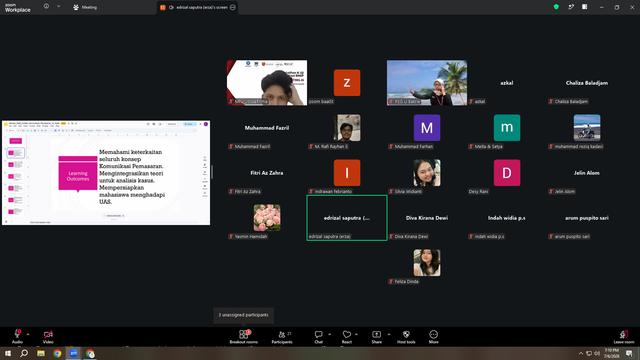The image size is (640, 360).
Task: Expand chat options arrow next to Chat
Action: (329, 334)
